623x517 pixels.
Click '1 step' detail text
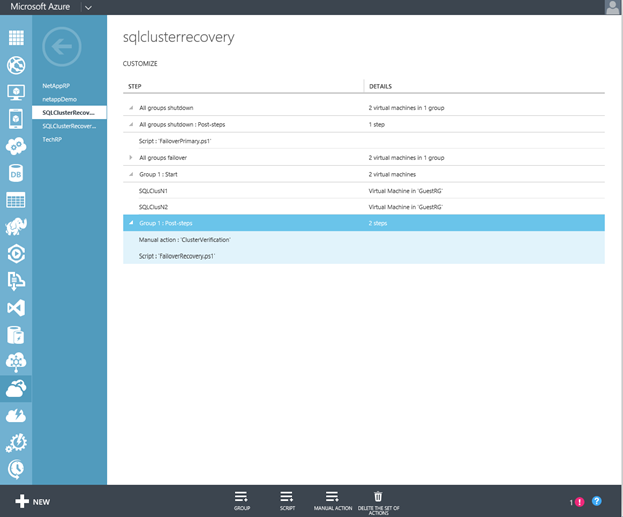click(377, 124)
